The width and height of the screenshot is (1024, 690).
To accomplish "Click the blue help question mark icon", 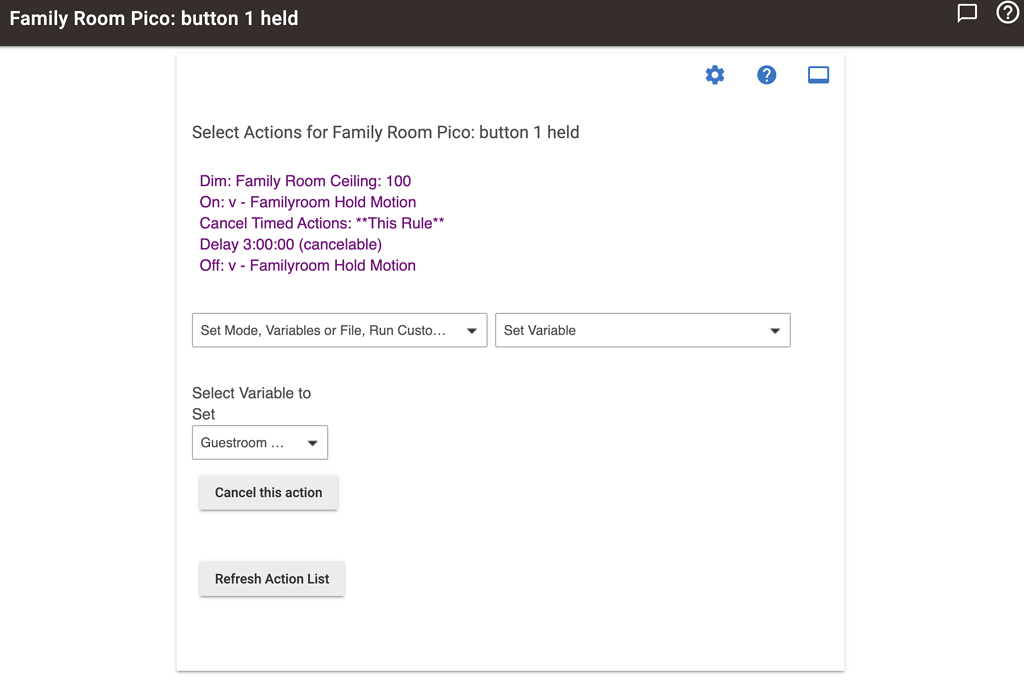I will click(x=766, y=74).
